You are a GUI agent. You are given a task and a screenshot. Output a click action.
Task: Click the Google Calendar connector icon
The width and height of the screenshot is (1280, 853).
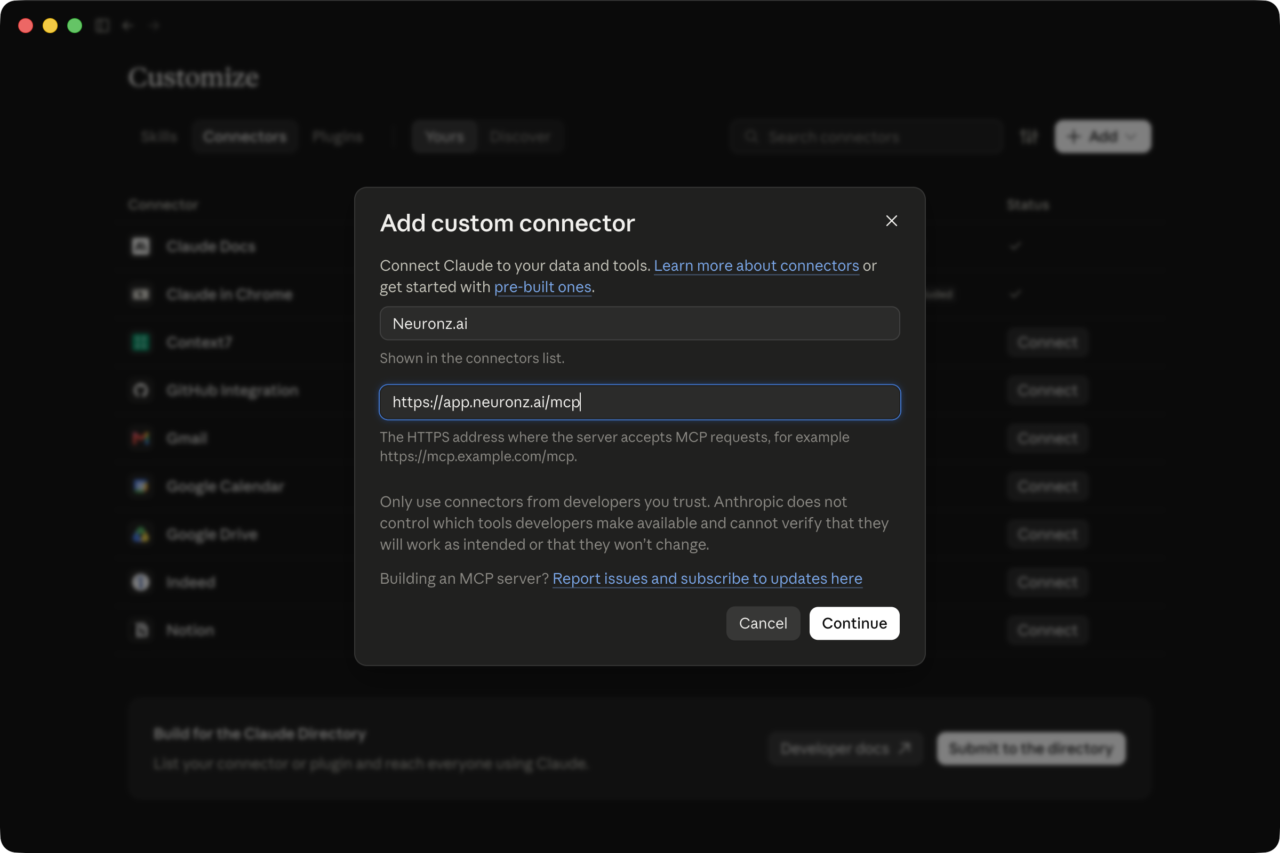(141, 486)
